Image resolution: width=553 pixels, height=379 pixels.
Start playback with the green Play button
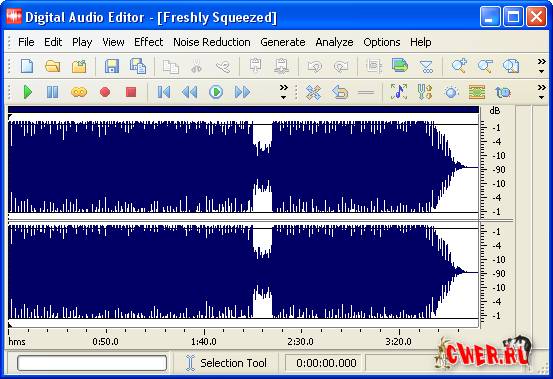click(x=27, y=92)
